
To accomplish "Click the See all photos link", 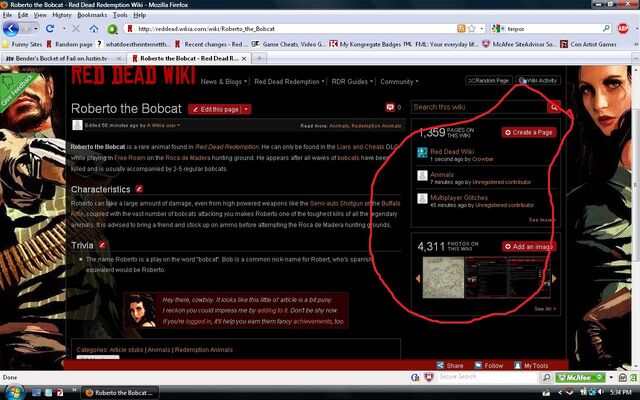I will (545, 309).
